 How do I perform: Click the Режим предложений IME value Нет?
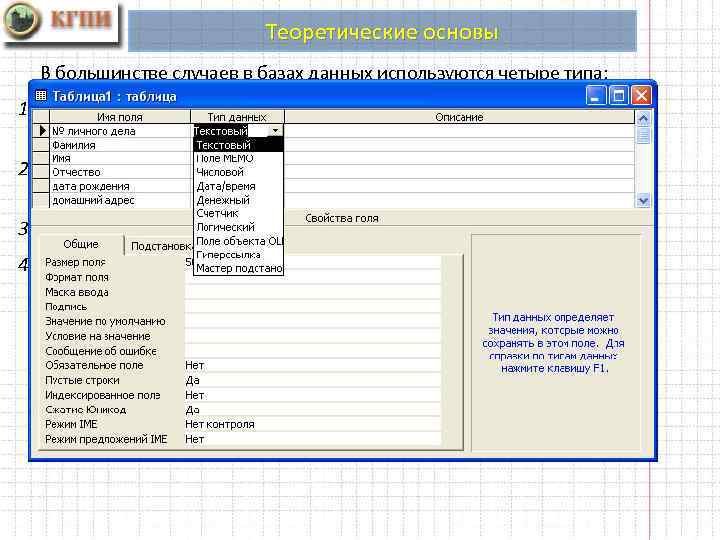pos(312,439)
